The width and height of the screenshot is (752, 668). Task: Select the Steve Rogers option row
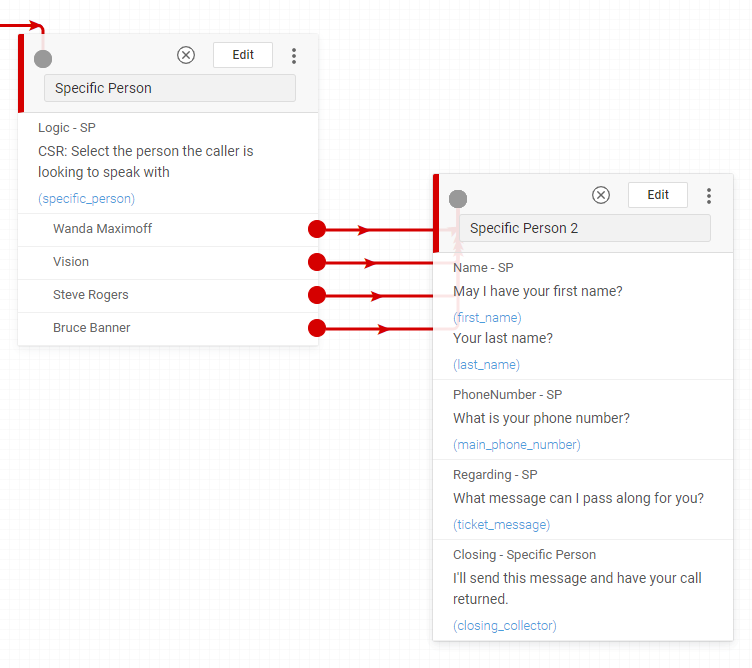tap(168, 295)
